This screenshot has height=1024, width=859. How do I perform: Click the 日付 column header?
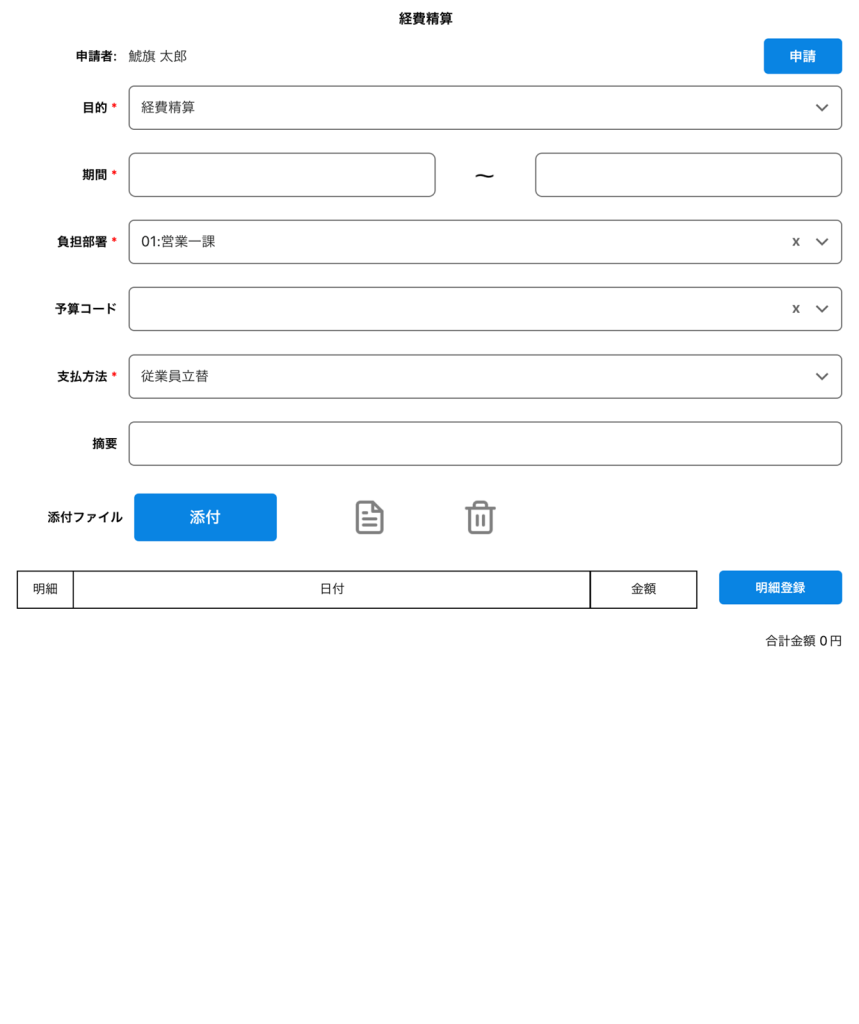(332, 590)
